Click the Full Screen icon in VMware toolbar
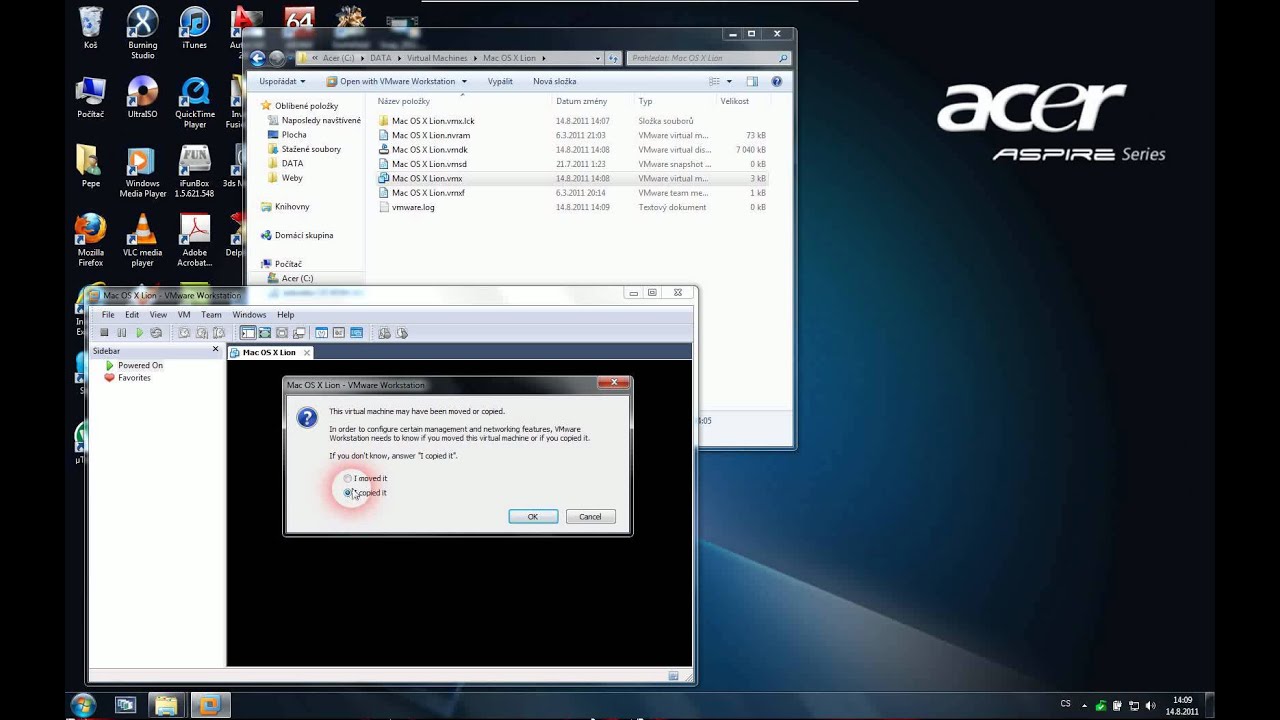 tap(265, 333)
